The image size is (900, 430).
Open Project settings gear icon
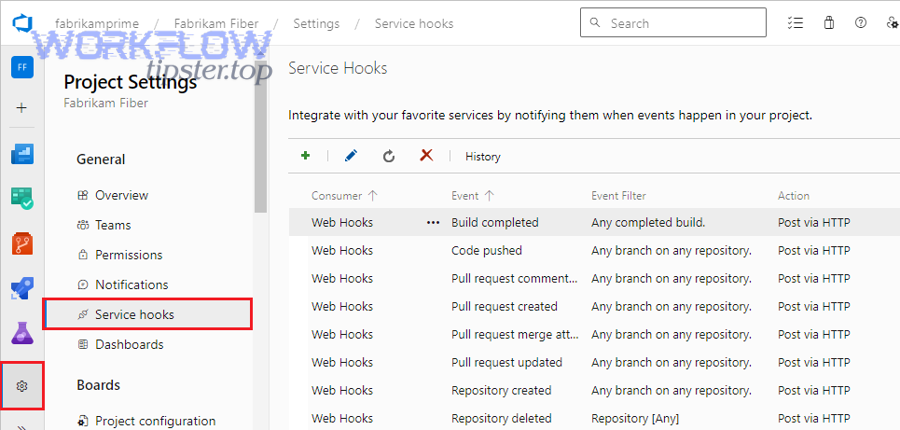tap(22, 386)
